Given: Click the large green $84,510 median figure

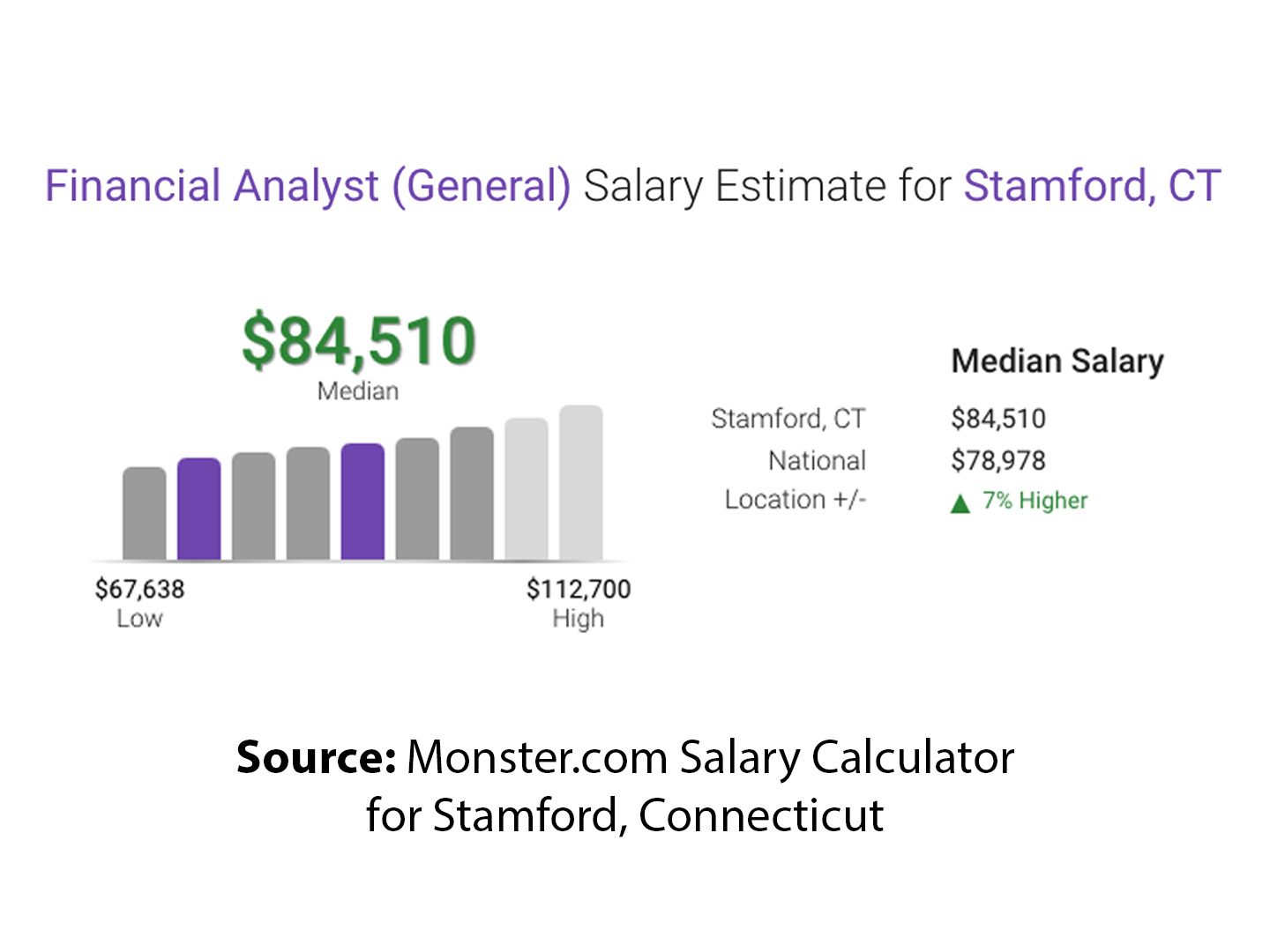Looking at the screenshot, I should tap(359, 340).
